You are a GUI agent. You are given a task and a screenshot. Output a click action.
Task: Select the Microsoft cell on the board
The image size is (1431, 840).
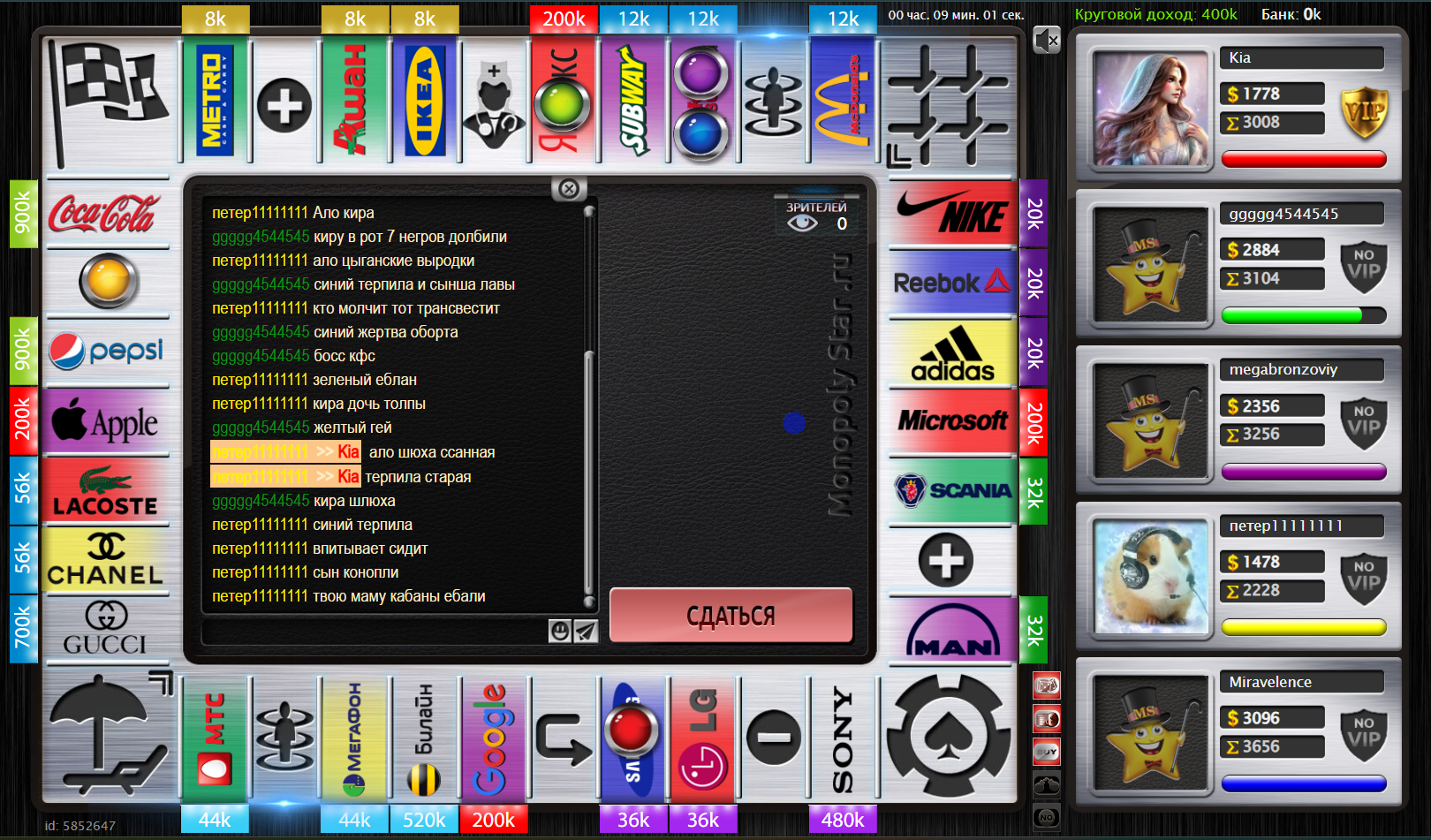(952, 421)
